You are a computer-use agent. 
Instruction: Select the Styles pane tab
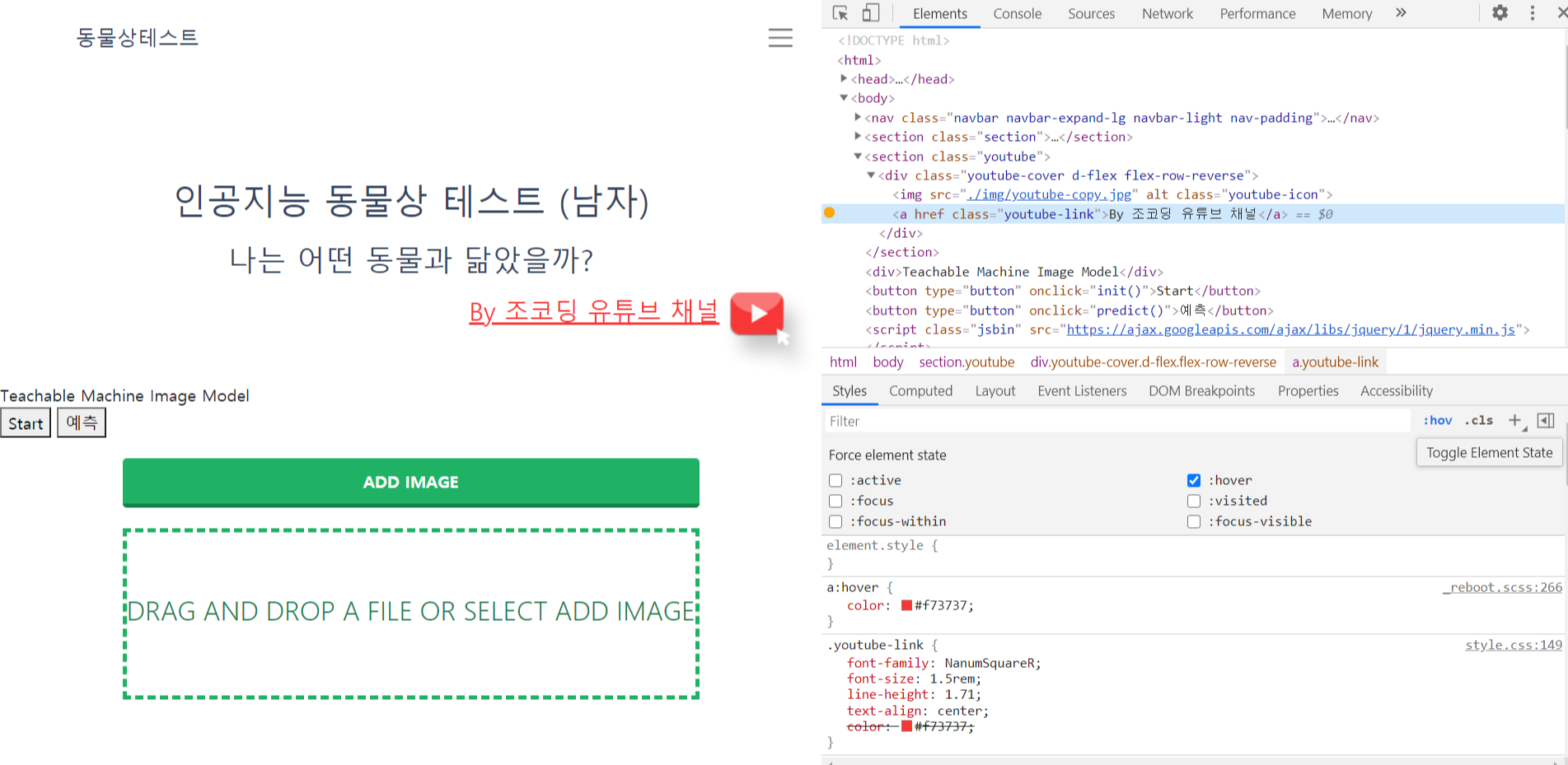tap(850, 391)
